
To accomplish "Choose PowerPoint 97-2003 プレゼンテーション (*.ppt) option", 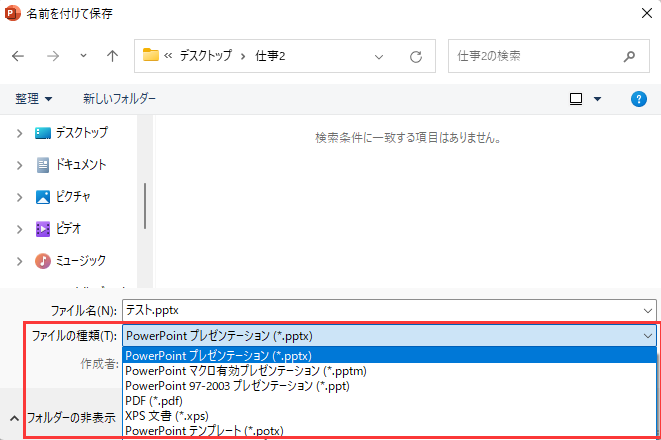I will [238, 385].
